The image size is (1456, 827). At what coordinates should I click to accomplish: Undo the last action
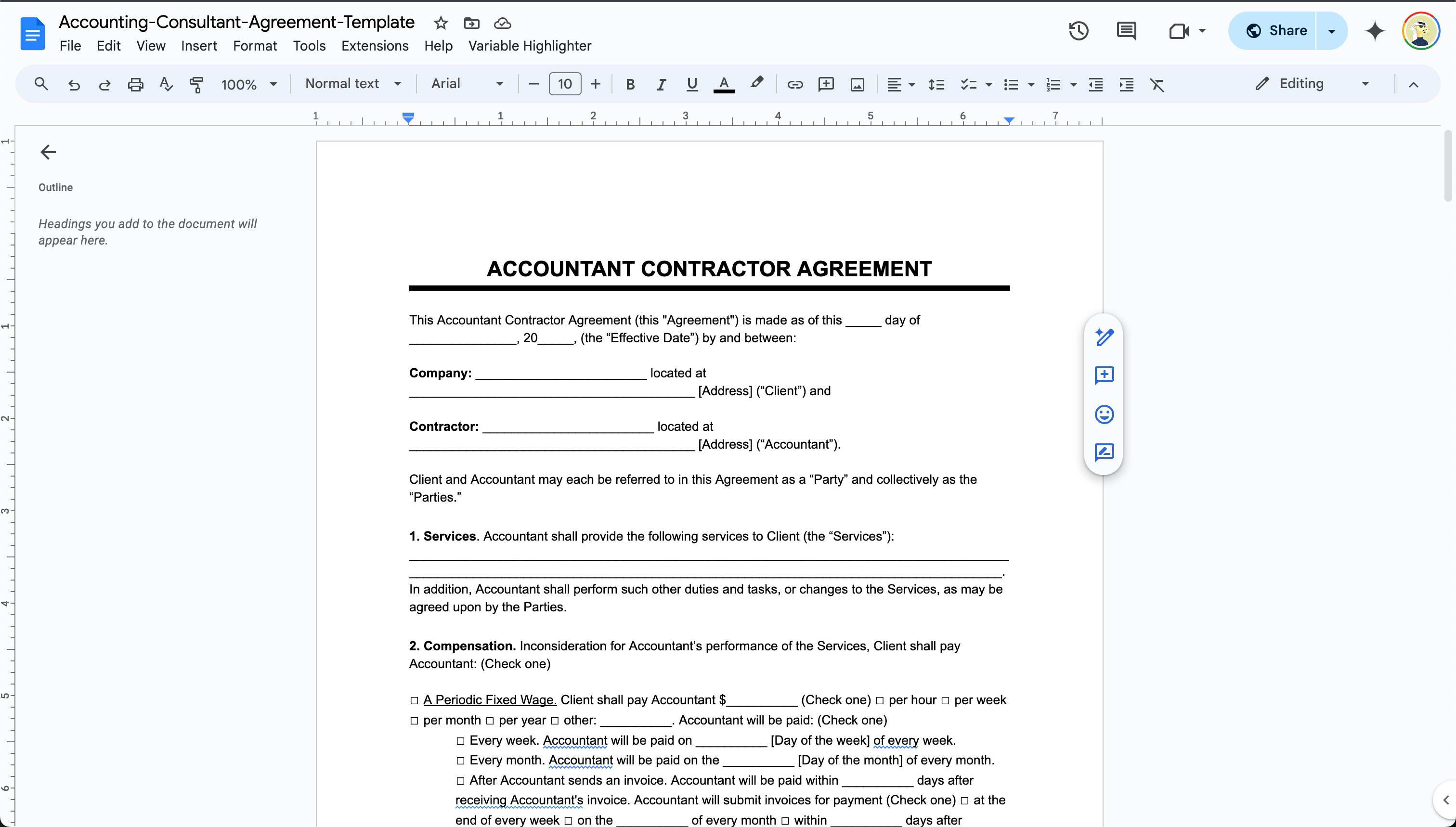pos(74,84)
